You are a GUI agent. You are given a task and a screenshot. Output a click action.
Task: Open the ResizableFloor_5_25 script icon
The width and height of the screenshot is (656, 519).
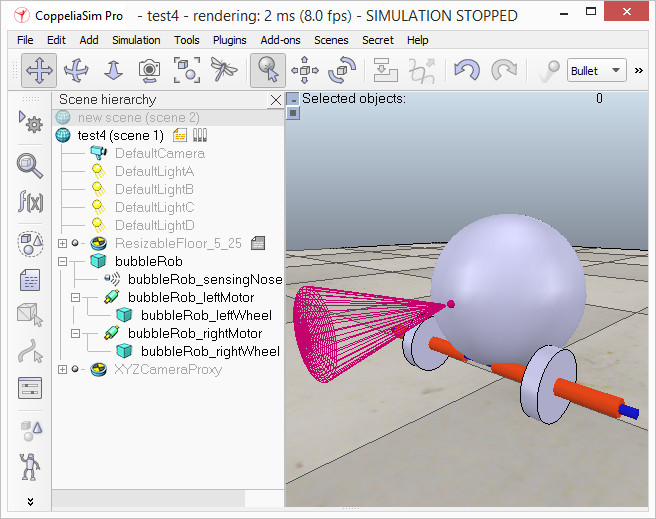pyautogui.click(x=258, y=243)
